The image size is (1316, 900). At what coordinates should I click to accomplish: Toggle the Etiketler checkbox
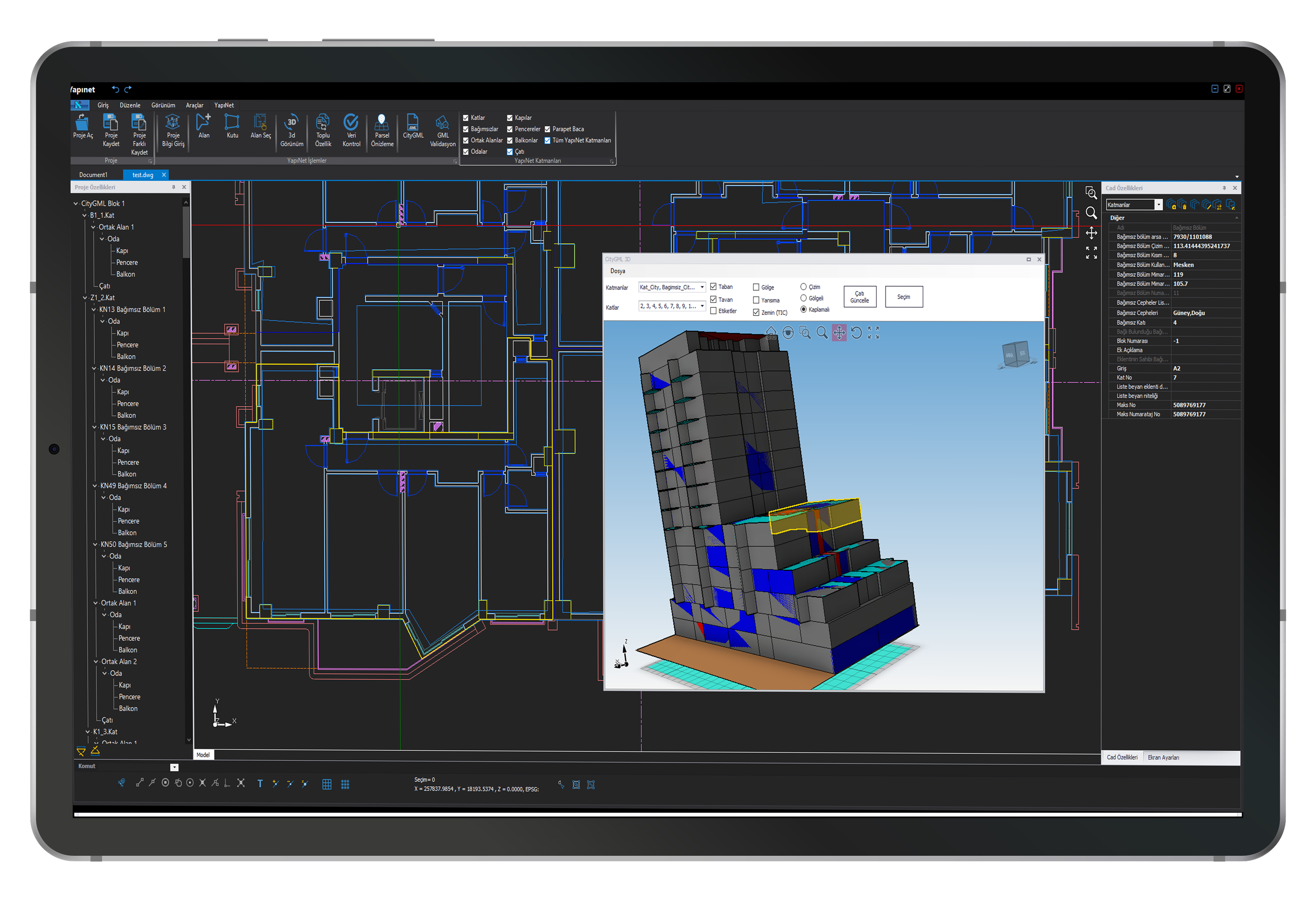click(x=713, y=311)
